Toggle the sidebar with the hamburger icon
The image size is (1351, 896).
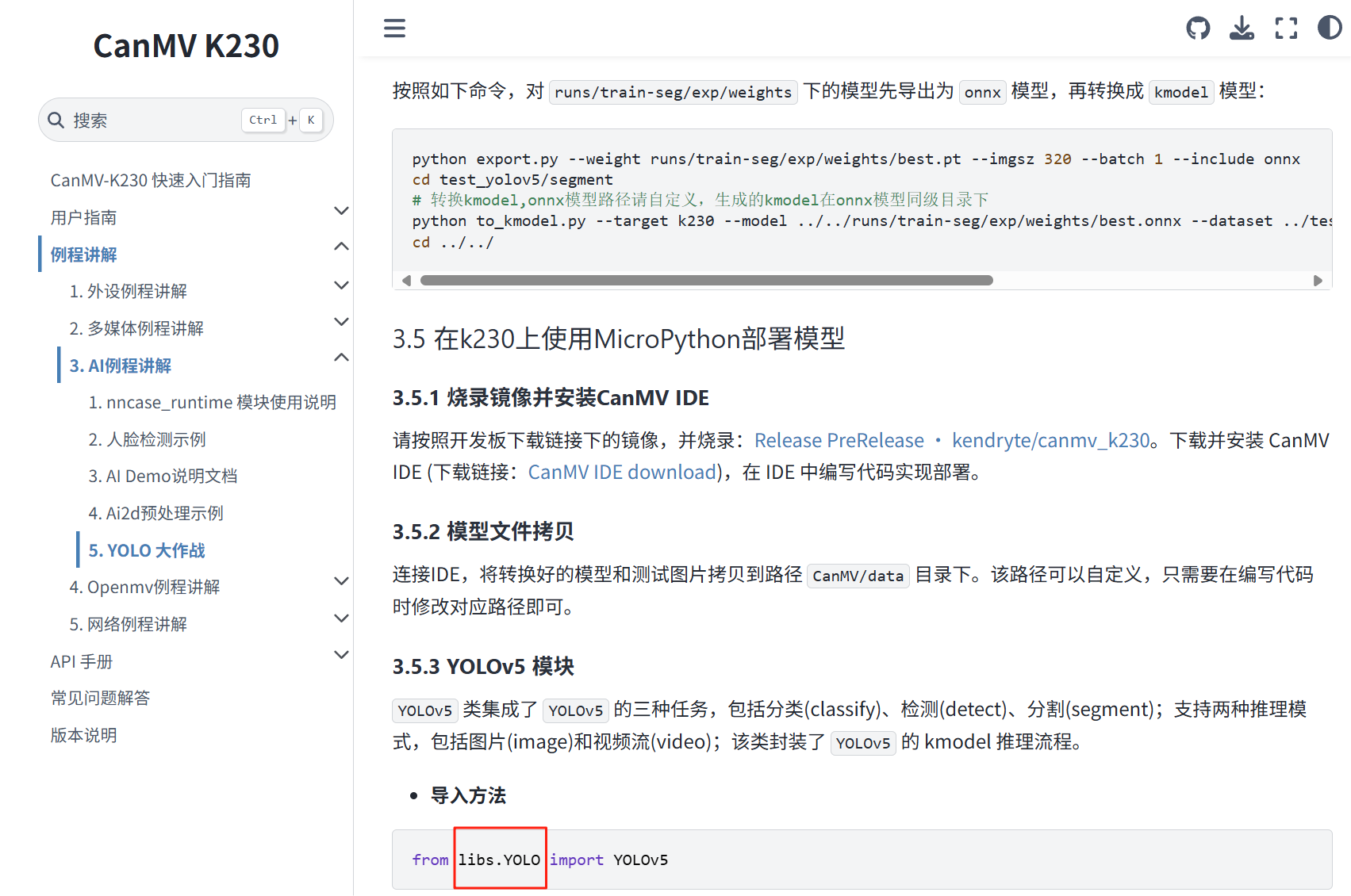click(x=394, y=29)
